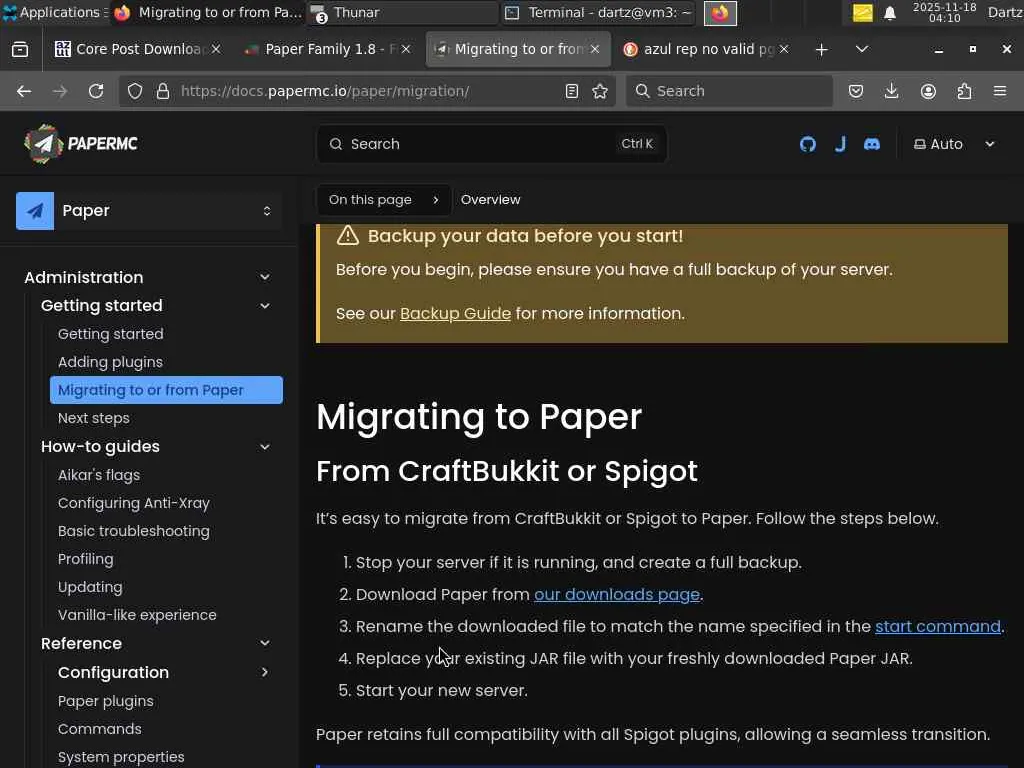Open System properties reference page
Screen dimensions: 1024x768
121,758
